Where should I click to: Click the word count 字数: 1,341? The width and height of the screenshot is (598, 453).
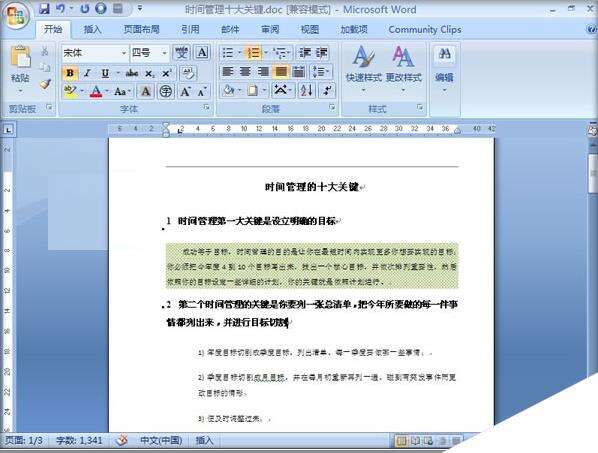(x=79, y=440)
